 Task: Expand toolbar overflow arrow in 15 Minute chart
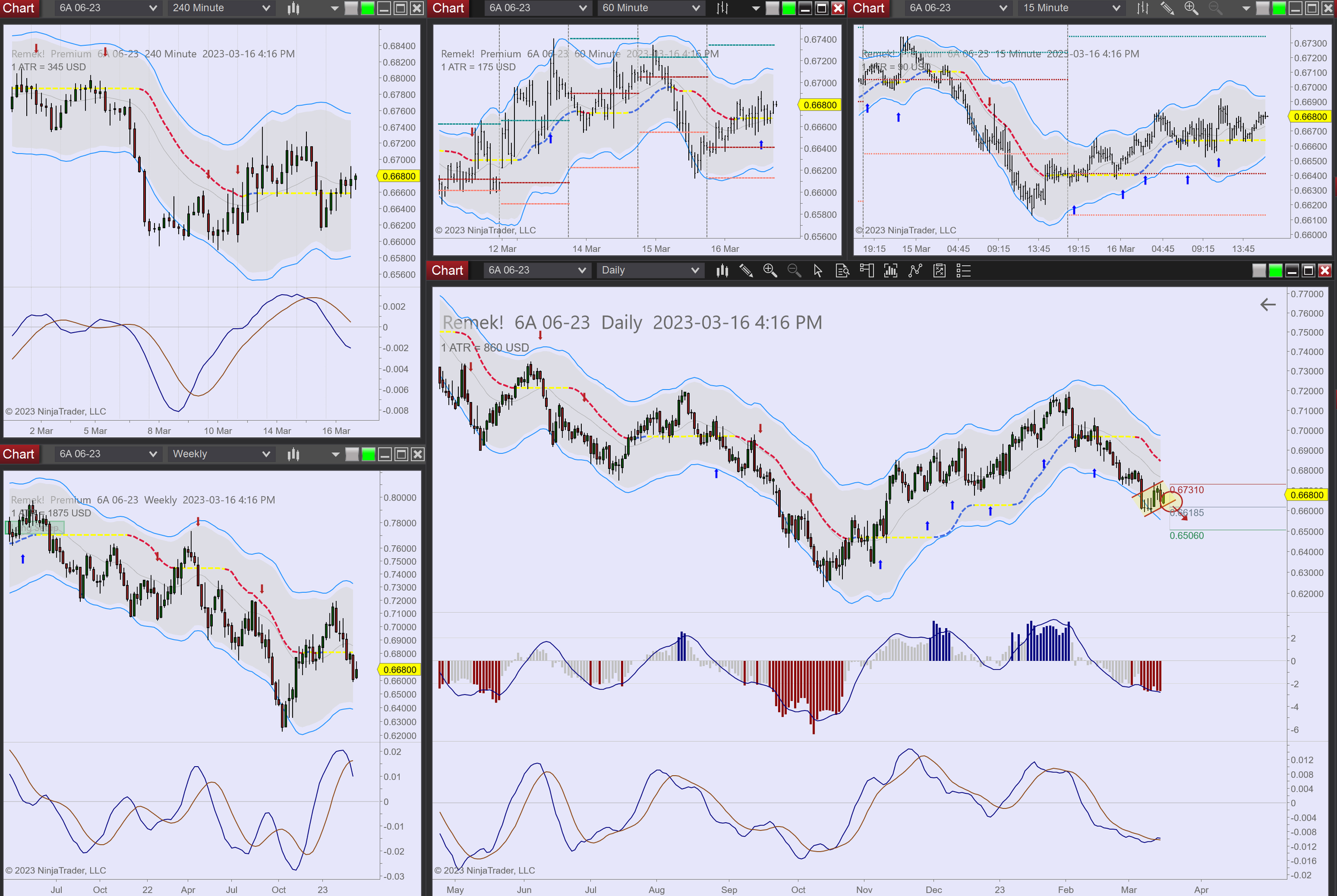(x=1246, y=8)
